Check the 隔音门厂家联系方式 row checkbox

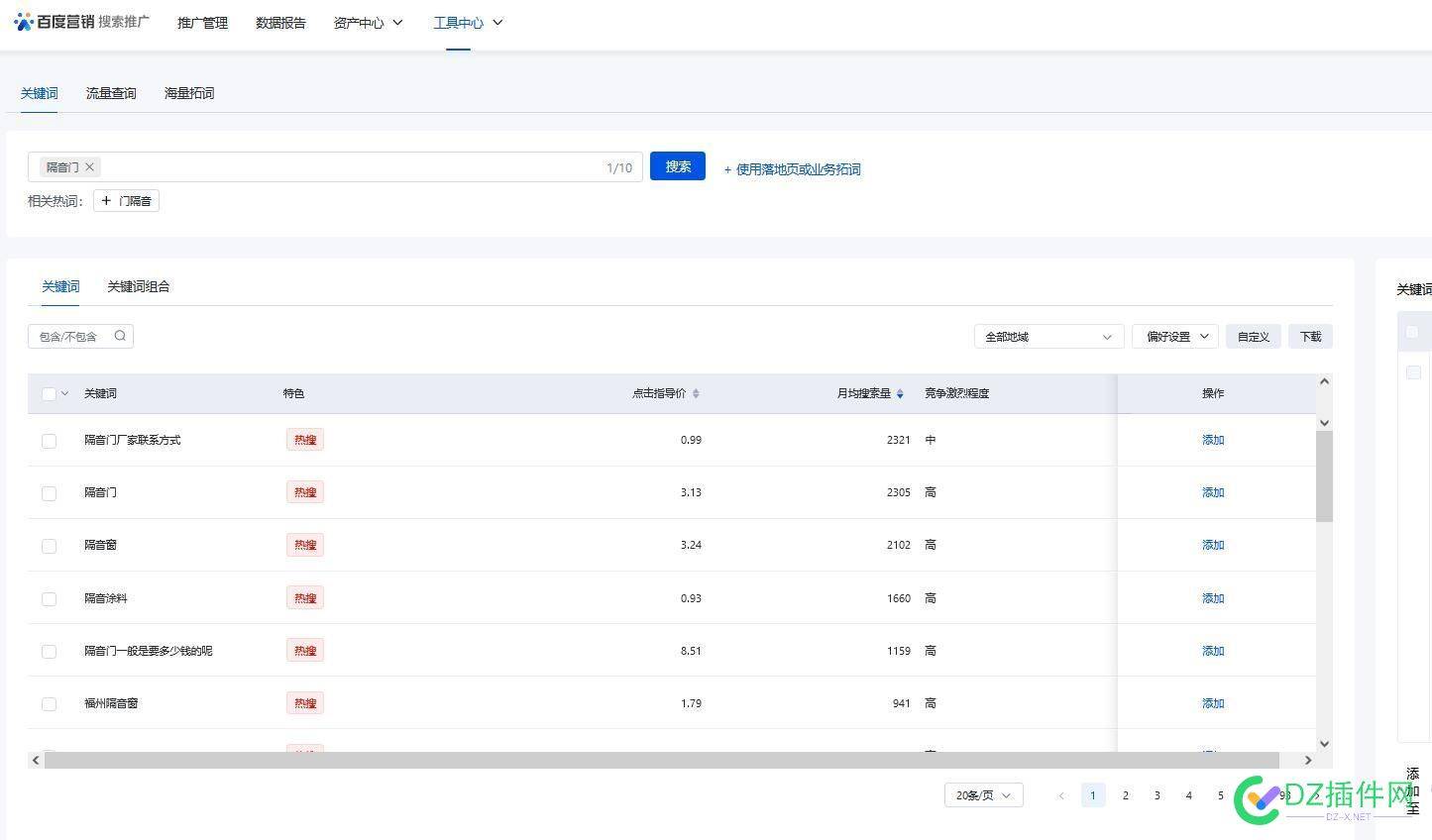coord(49,441)
